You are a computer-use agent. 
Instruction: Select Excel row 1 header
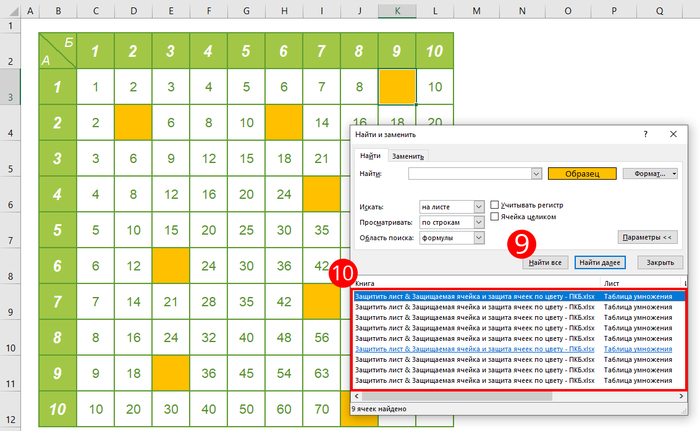(x=10, y=25)
